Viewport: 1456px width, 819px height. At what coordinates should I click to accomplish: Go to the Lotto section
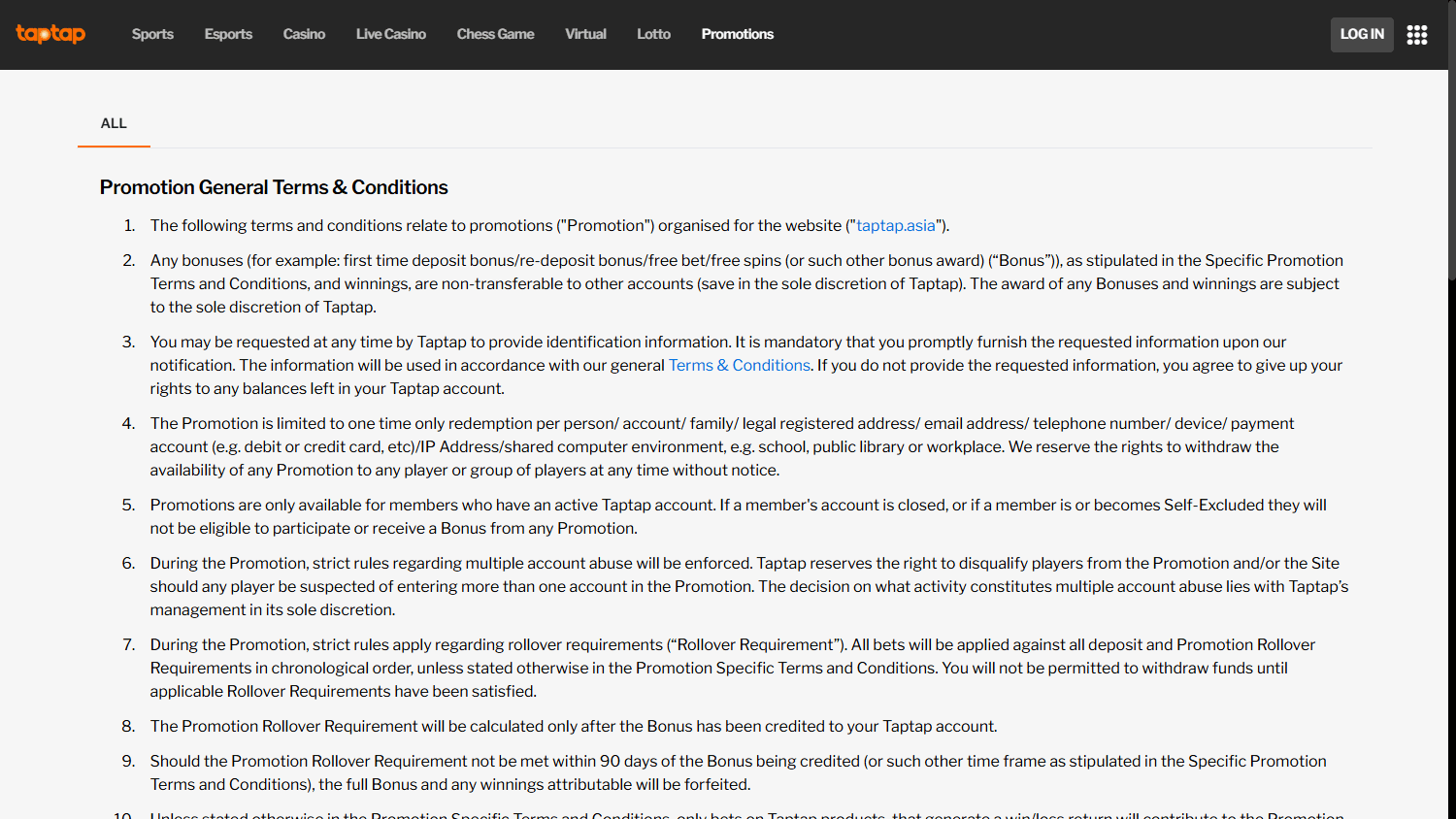point(653,34)
